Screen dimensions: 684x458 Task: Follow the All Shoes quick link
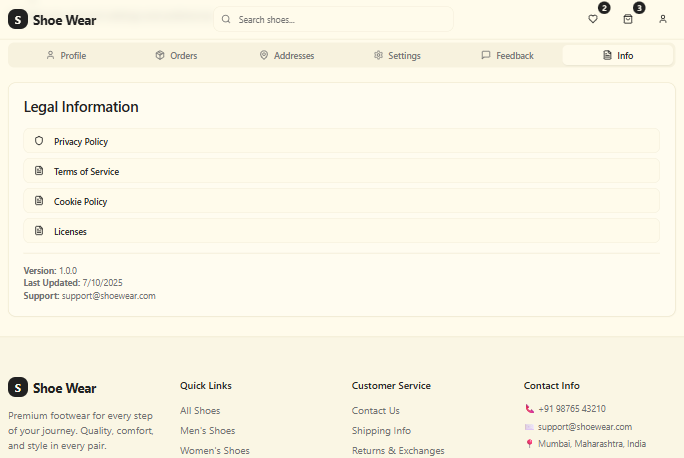pyautogui.click(x=200, y=410)
